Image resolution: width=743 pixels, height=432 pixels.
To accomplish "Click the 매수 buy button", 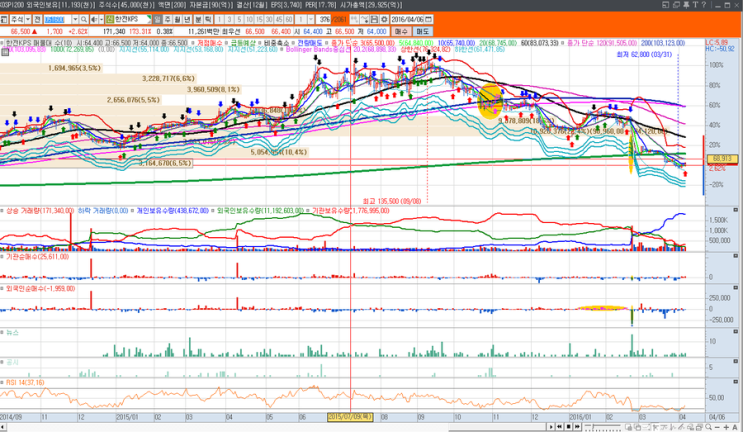I will click(x=401, y=31).
